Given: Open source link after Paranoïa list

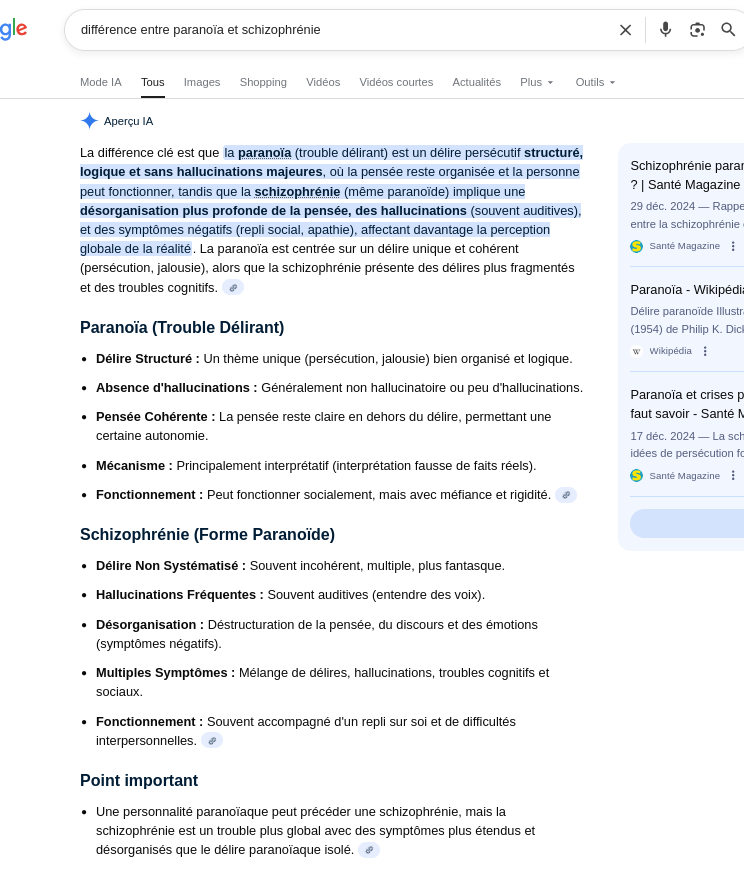Looking at the screenshot, I should (x=566, y=495).
